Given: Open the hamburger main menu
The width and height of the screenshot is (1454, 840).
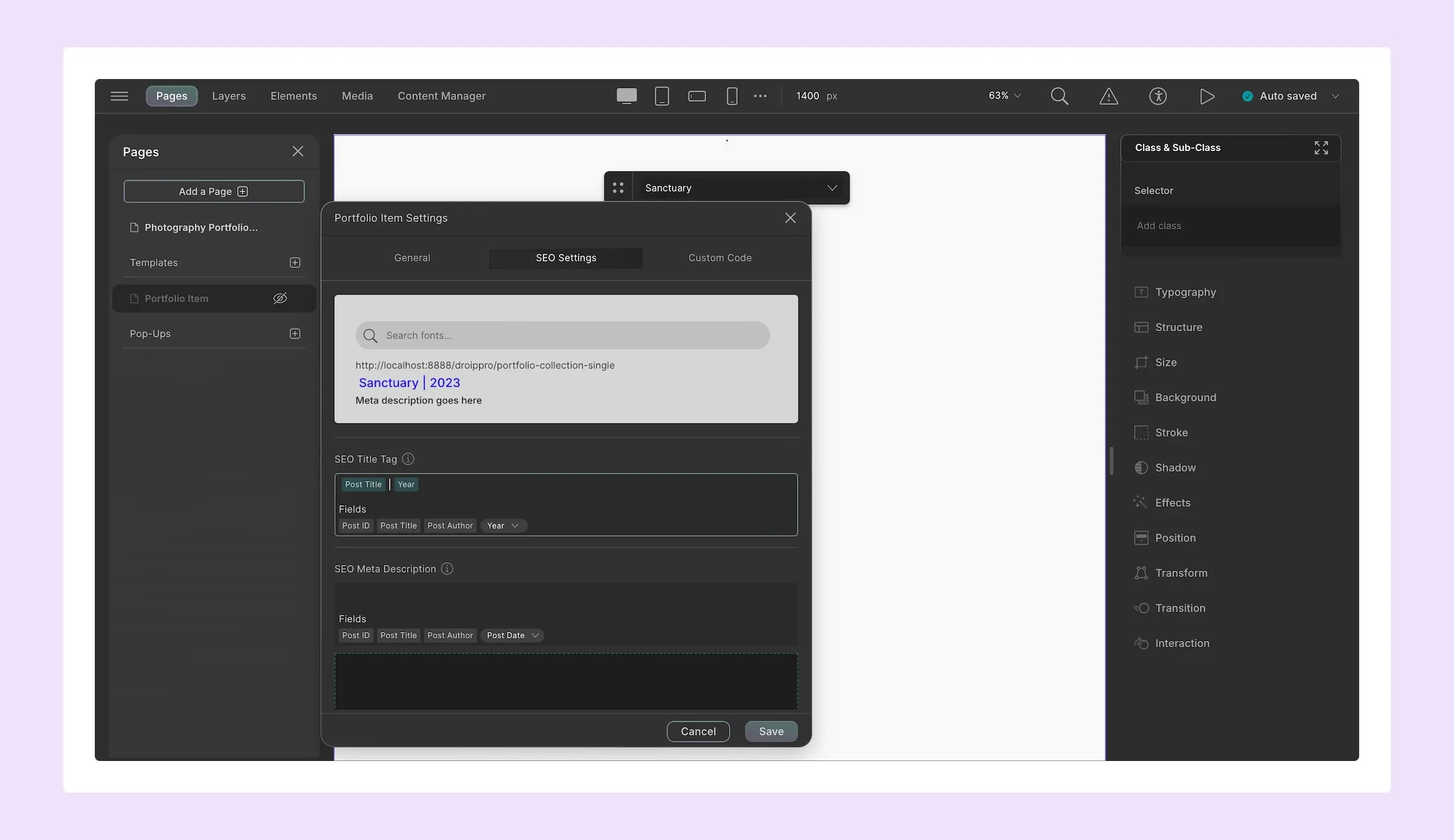Looking at the screenshot, I should (119, 96).
